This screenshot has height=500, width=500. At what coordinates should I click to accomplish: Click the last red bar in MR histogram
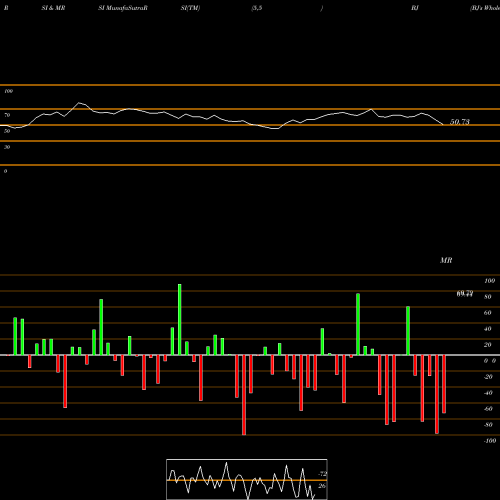(x=444, y=384)
